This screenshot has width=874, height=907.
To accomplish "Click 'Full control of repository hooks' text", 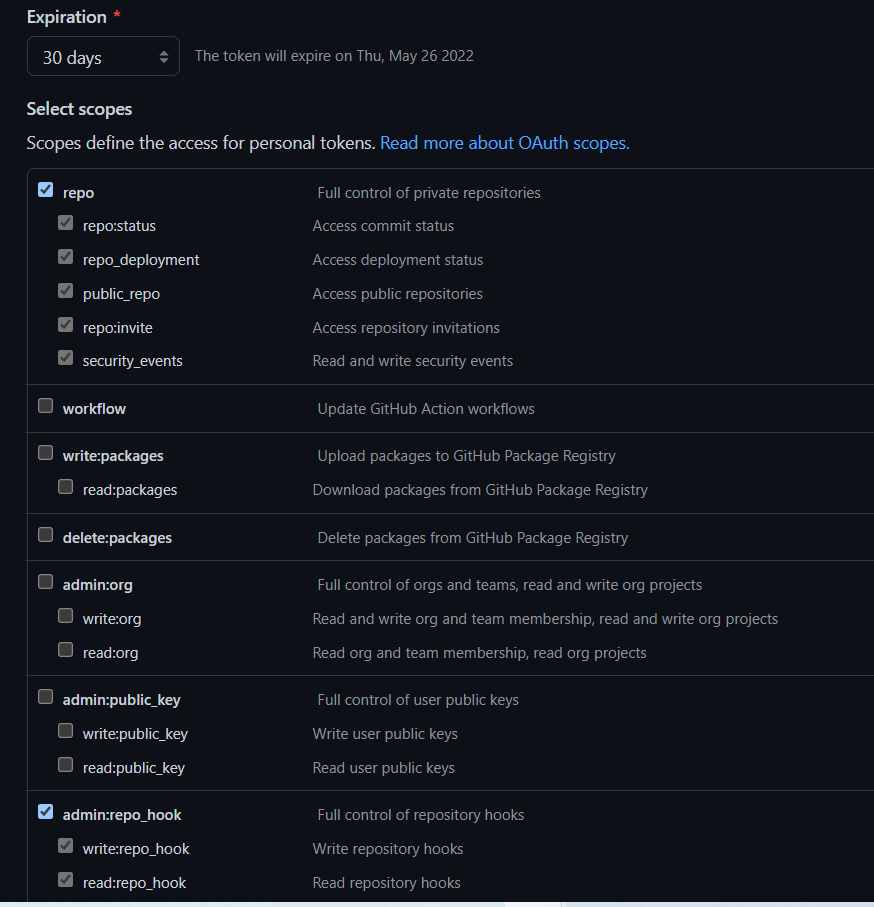I will [x=421, y=815].
